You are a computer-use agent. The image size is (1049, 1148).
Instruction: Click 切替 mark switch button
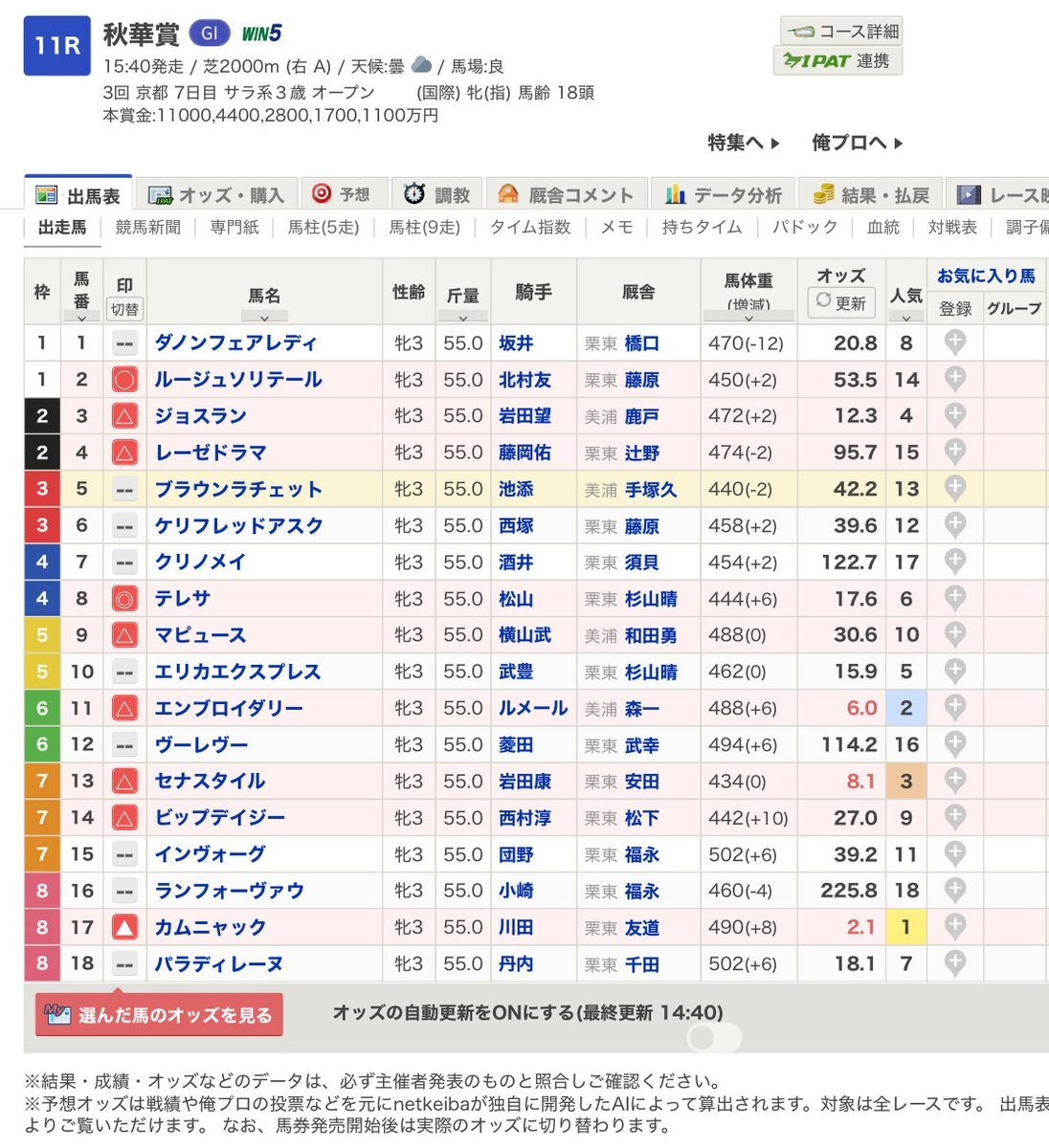(124, 309)
